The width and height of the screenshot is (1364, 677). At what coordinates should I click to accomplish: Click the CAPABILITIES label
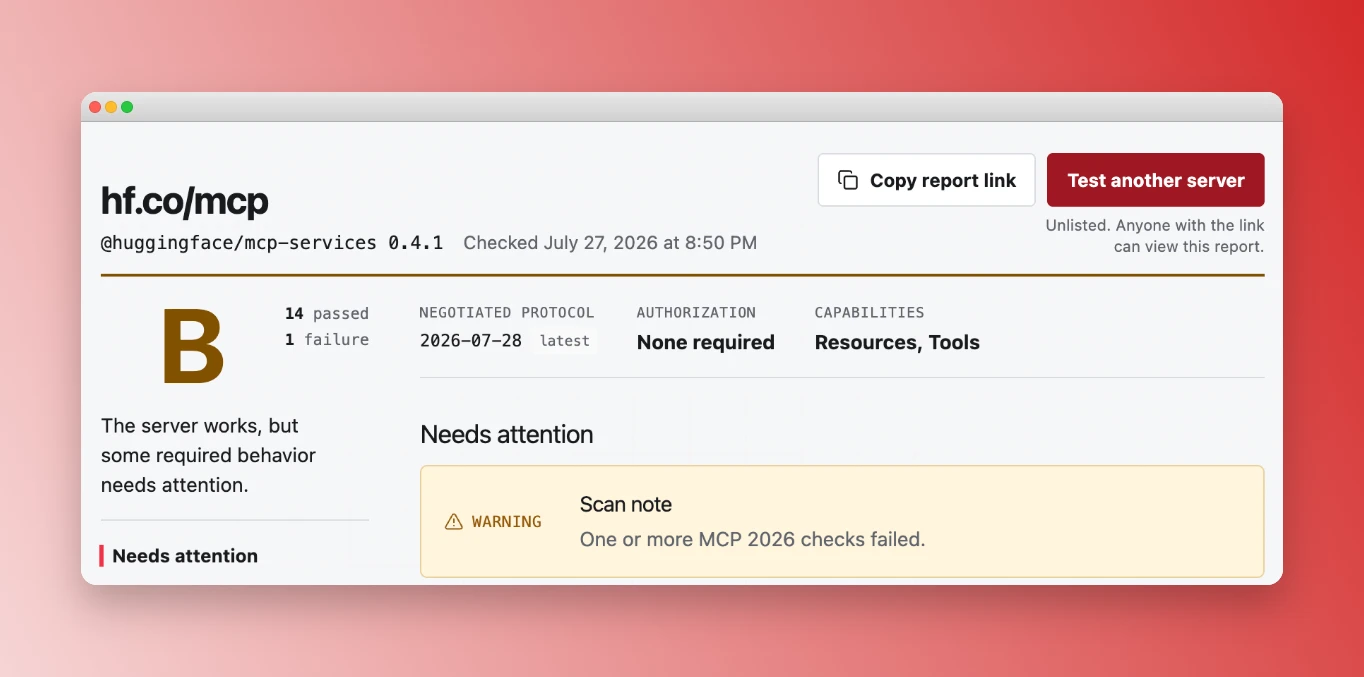tap(870, 313)
